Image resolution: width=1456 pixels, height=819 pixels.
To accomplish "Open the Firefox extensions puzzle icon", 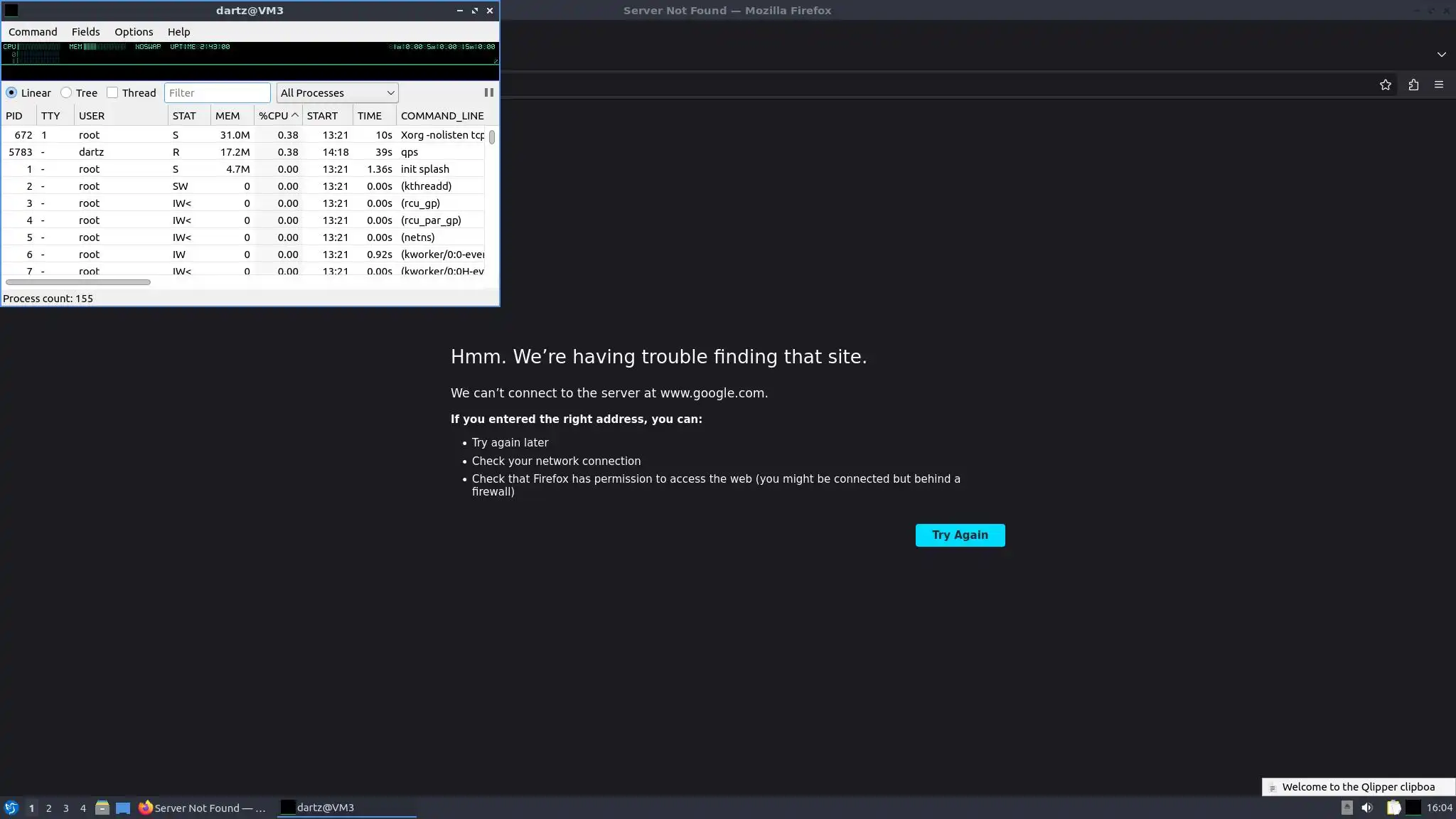I will [x=1413, y=85].
